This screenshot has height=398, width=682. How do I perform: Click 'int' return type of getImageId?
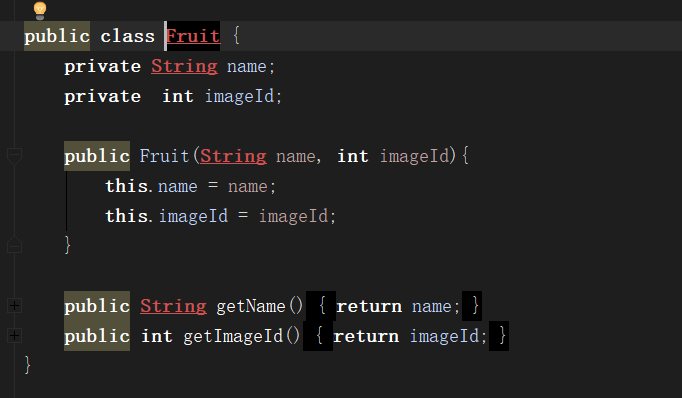point(157,336)
